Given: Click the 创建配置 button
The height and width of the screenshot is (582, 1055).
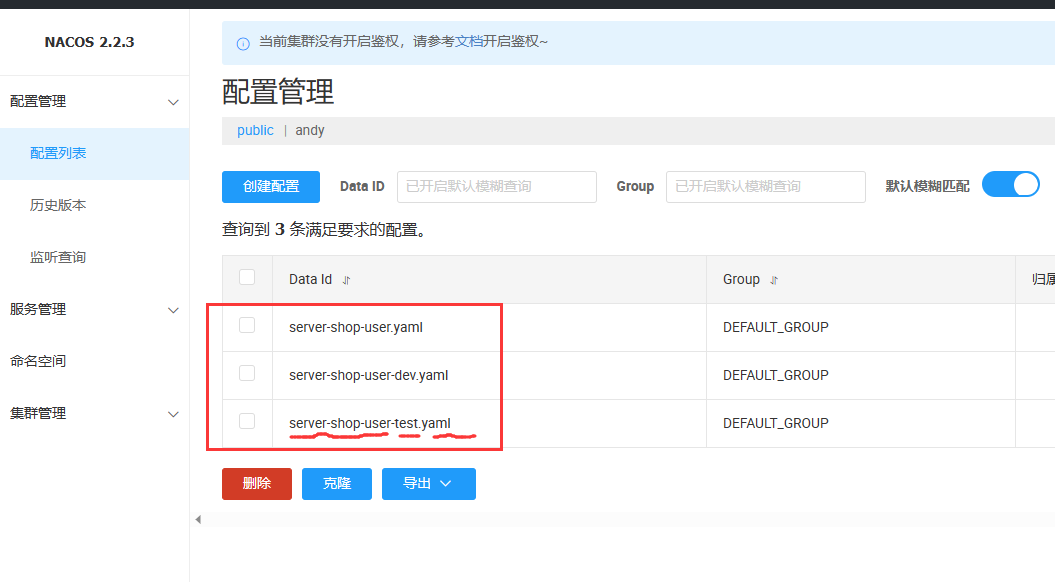Looking at the screenshot, I should pos(270,186).
